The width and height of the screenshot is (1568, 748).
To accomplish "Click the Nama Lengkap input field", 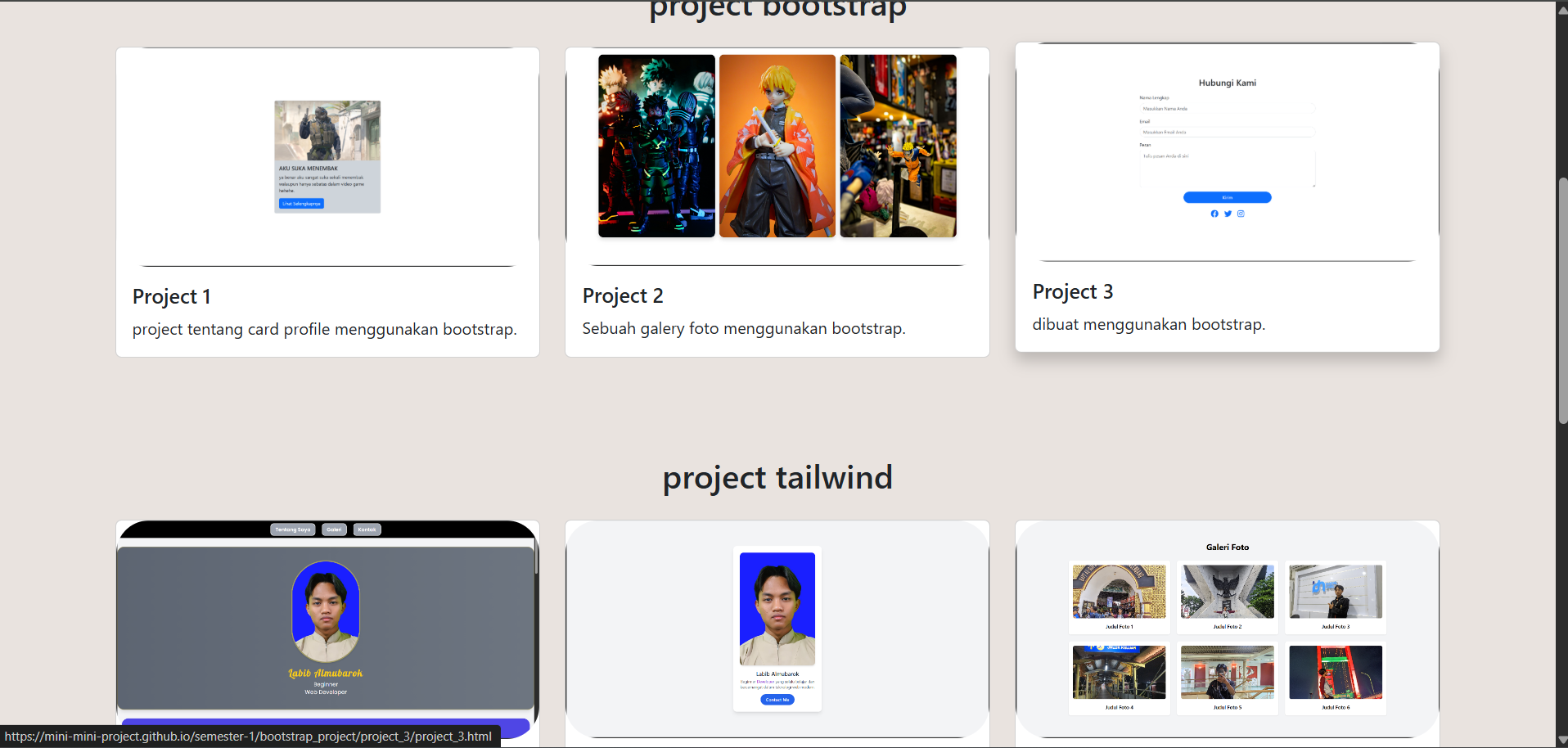I will [1228, 108].
